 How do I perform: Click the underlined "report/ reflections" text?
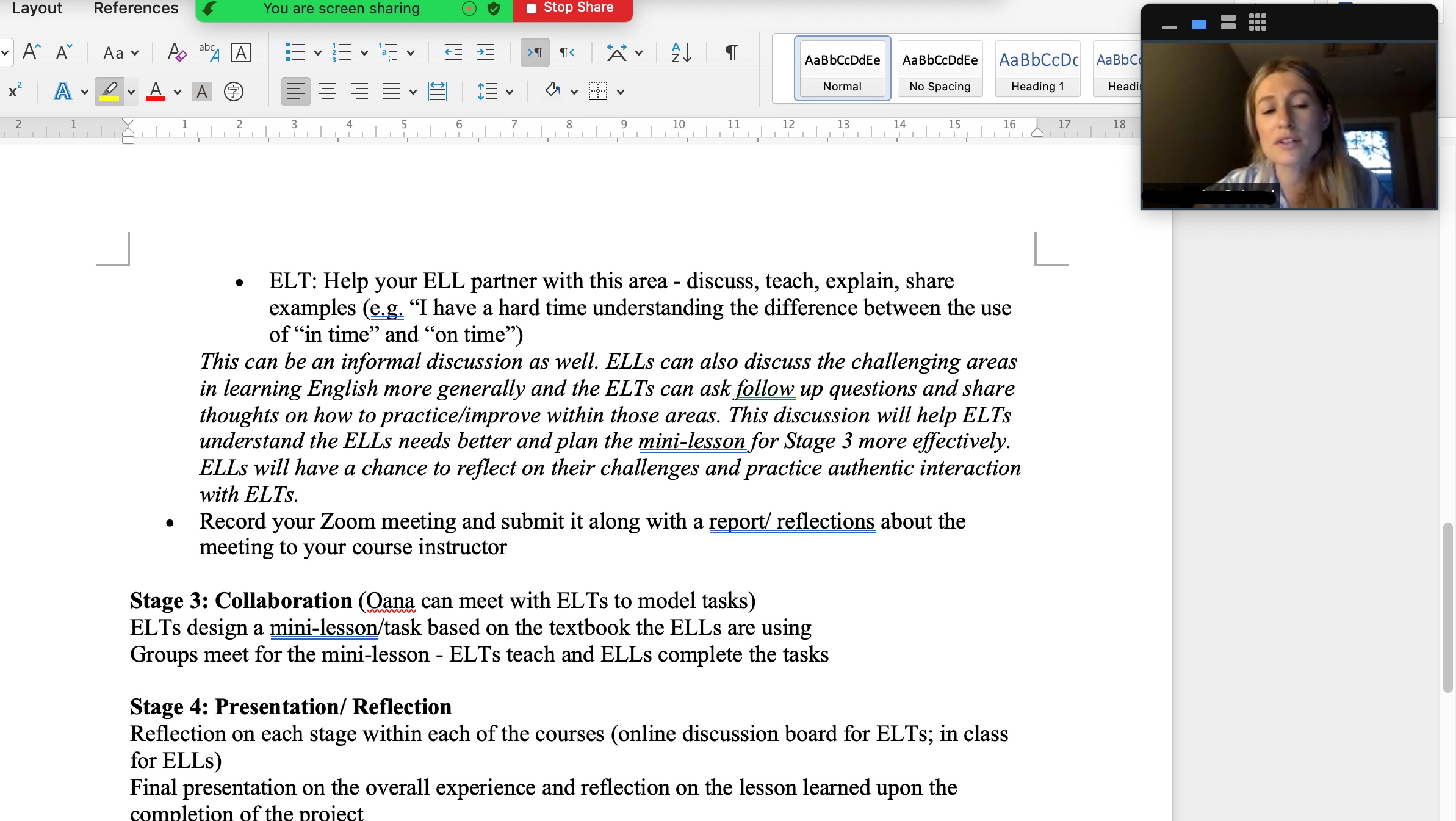792,521
